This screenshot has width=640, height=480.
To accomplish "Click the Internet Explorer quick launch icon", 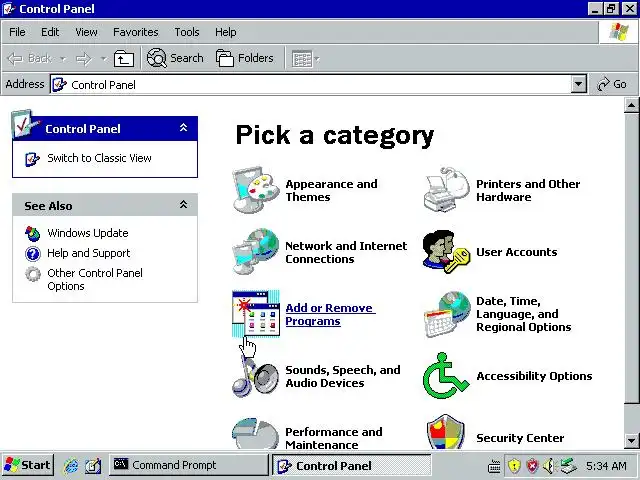I will click(x=71, y=465).
